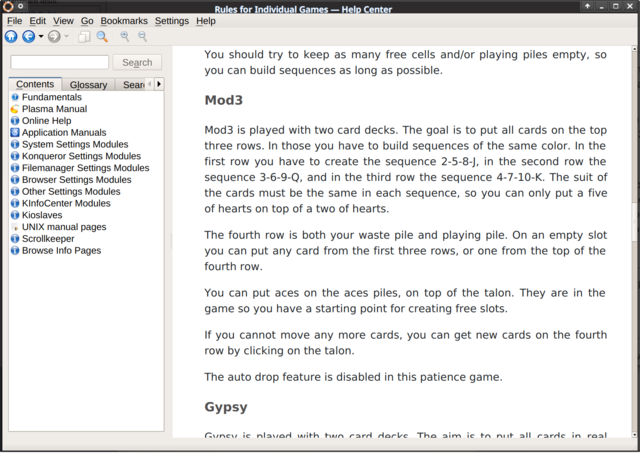Go to the Help Center home page

[x=11, y=37]
